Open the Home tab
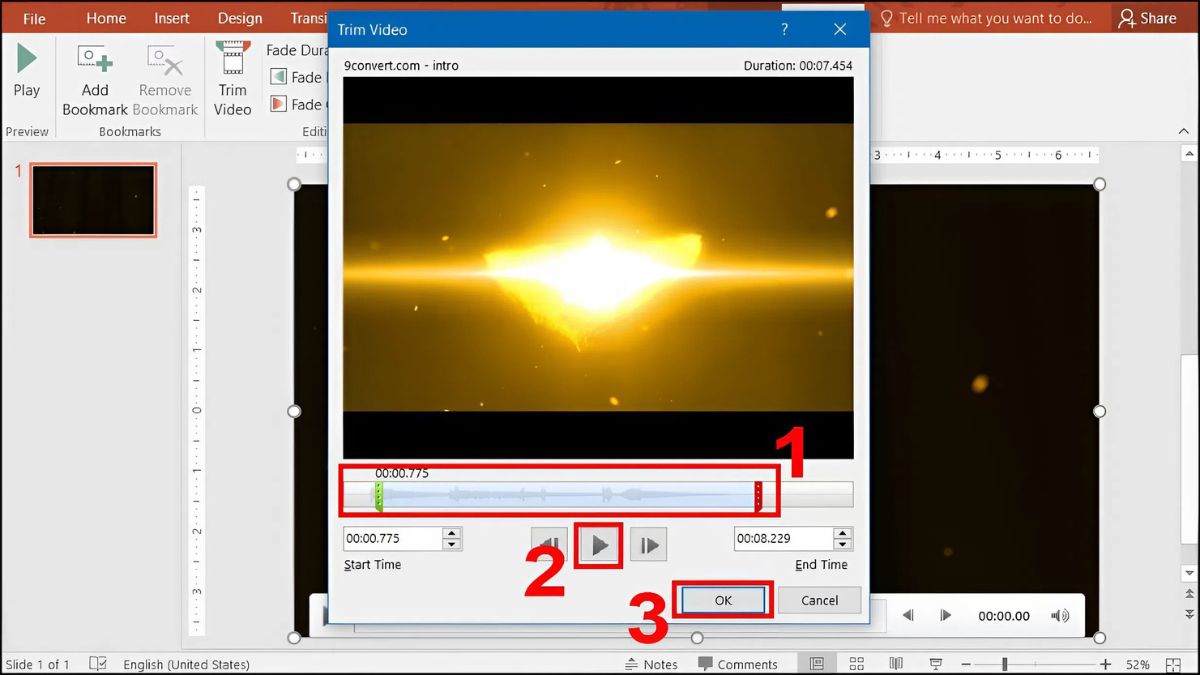The height and width of the screenshot is (675, 1200). (106, 18)
